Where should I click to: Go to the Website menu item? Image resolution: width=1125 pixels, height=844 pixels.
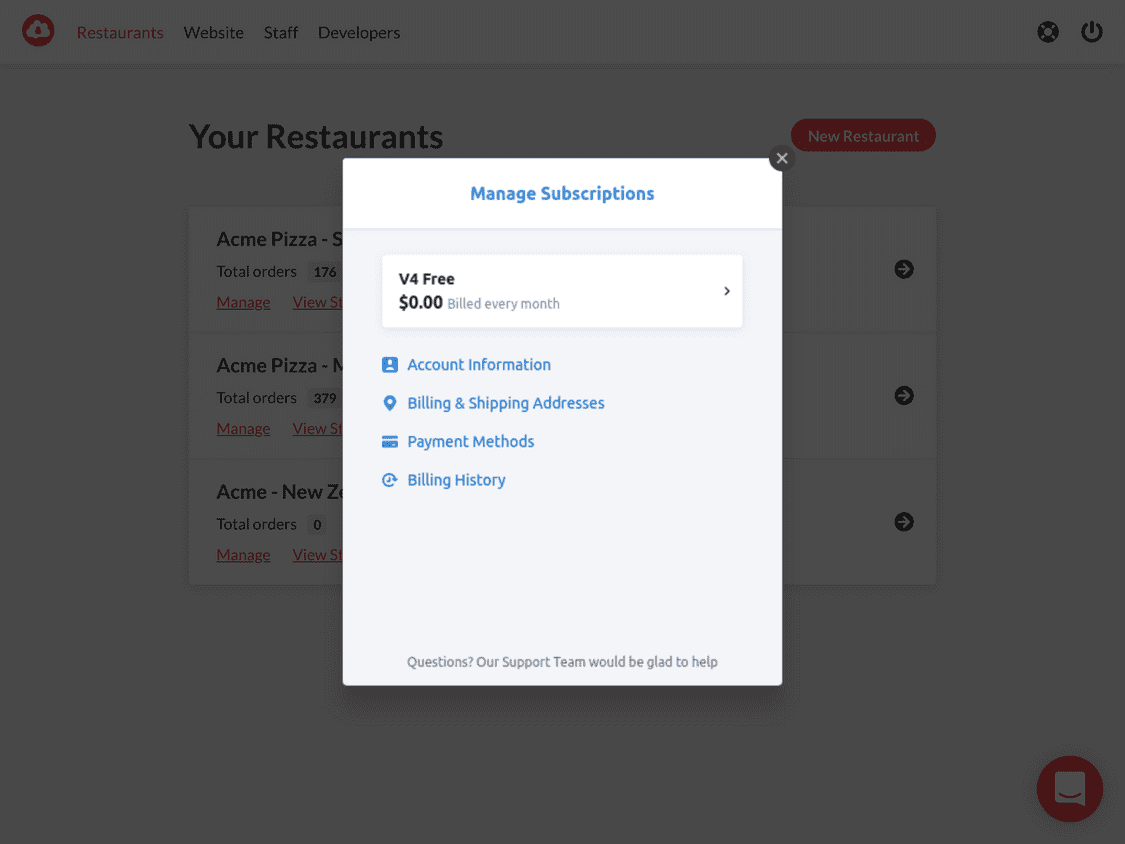point(214,32)
